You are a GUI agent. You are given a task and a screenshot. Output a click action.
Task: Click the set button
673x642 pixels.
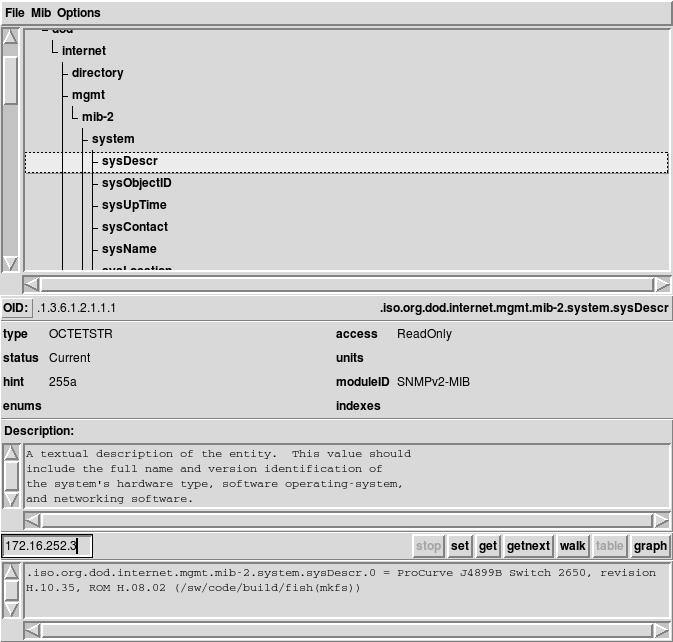tap(459, 546)
